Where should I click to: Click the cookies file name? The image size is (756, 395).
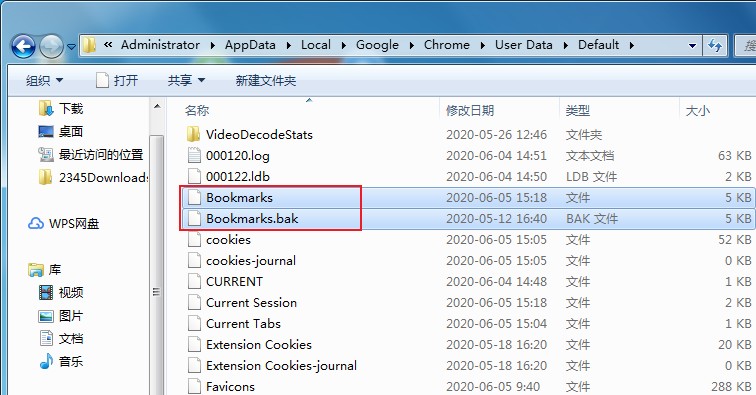[229, 239]
